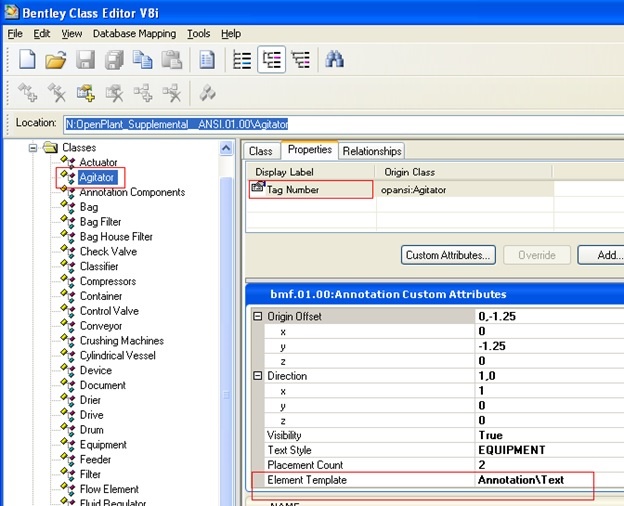The height and width of the screenshot is (506, 624).
Task: Click the Classes folder icon in tree
Action: 51,147
